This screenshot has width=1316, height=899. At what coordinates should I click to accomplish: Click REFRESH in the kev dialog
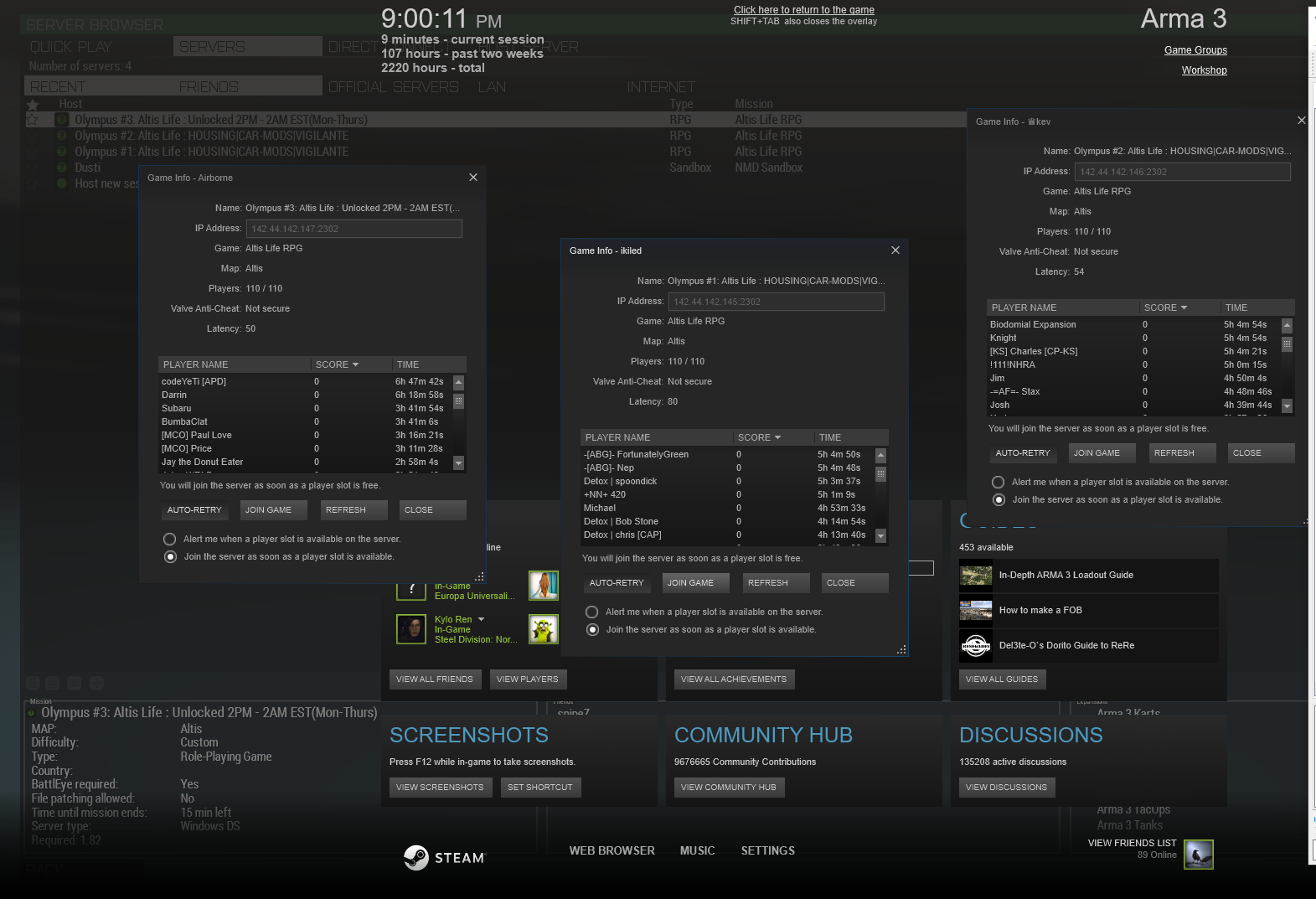point(1181,452)
